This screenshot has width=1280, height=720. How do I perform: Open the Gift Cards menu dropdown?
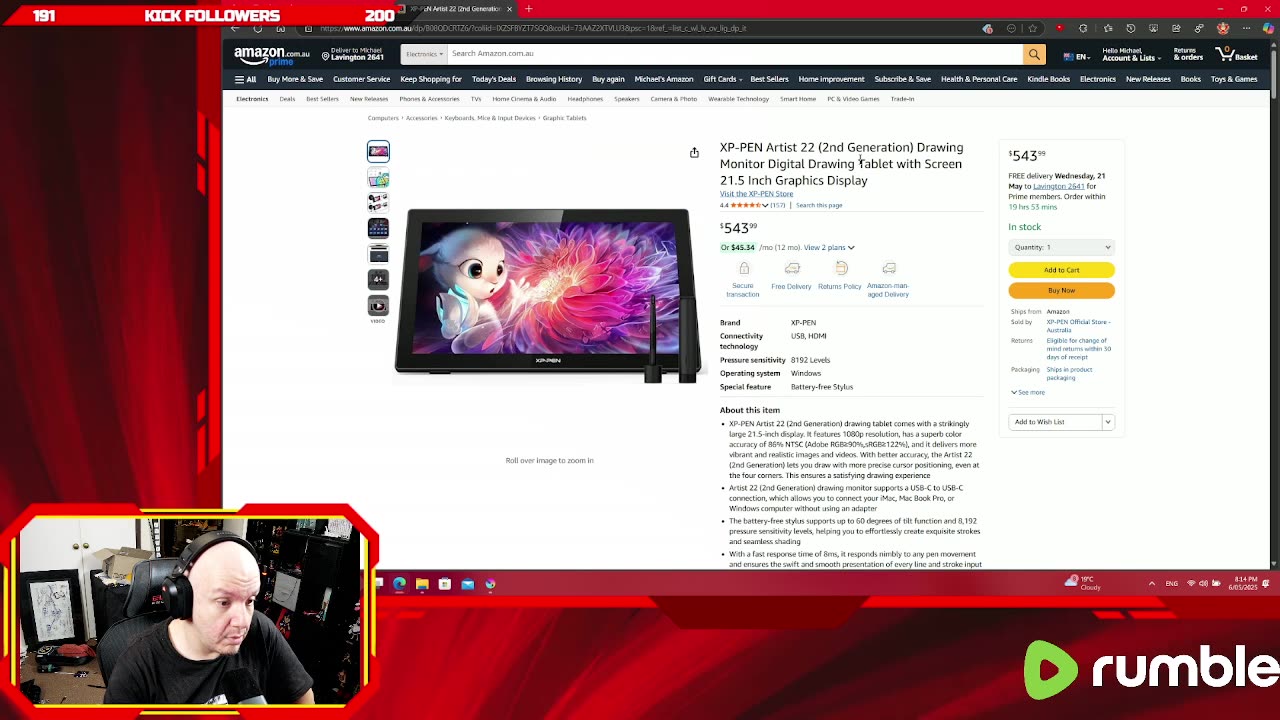tap(724, 79)
